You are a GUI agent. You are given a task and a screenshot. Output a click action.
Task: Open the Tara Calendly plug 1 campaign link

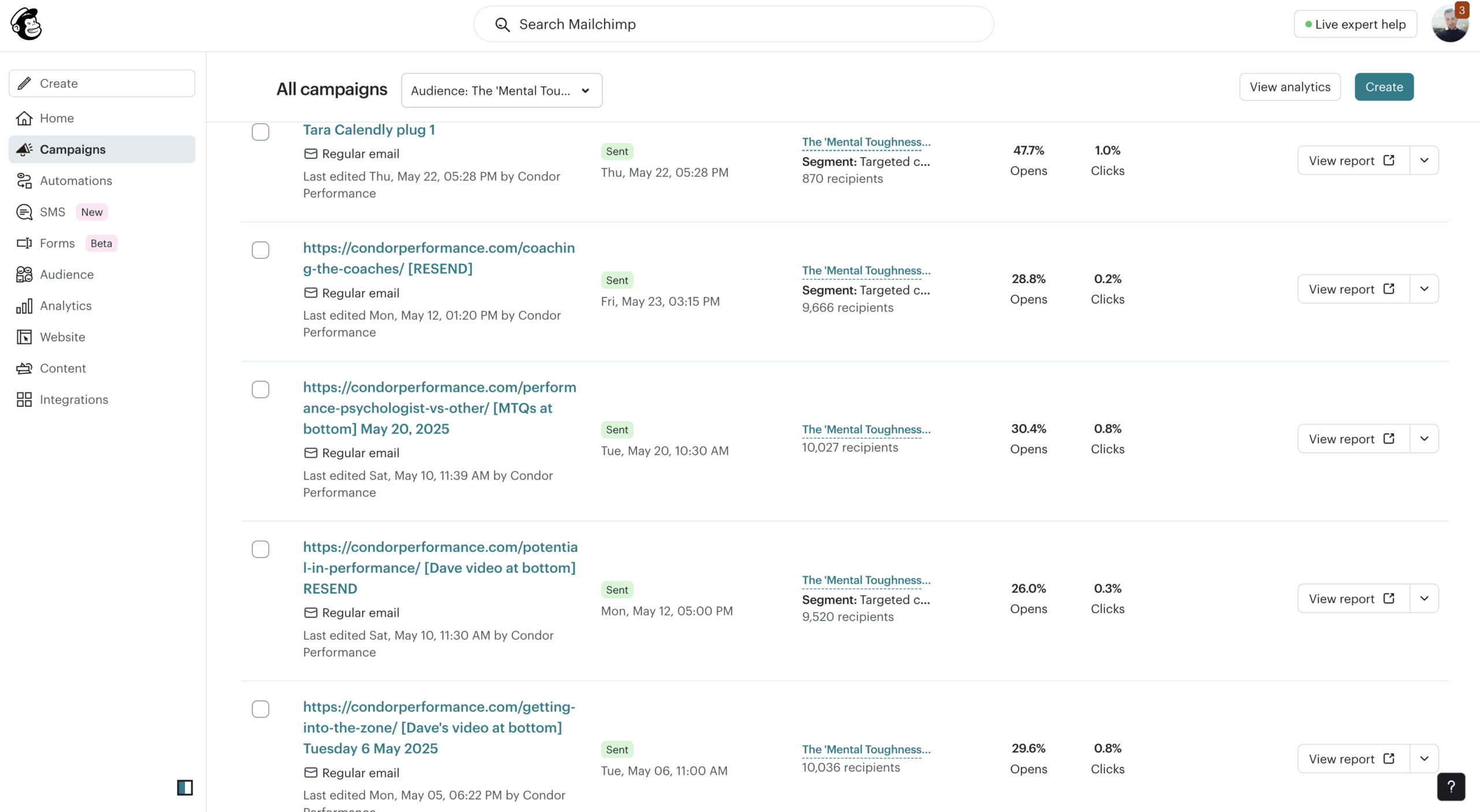point(369,129)
